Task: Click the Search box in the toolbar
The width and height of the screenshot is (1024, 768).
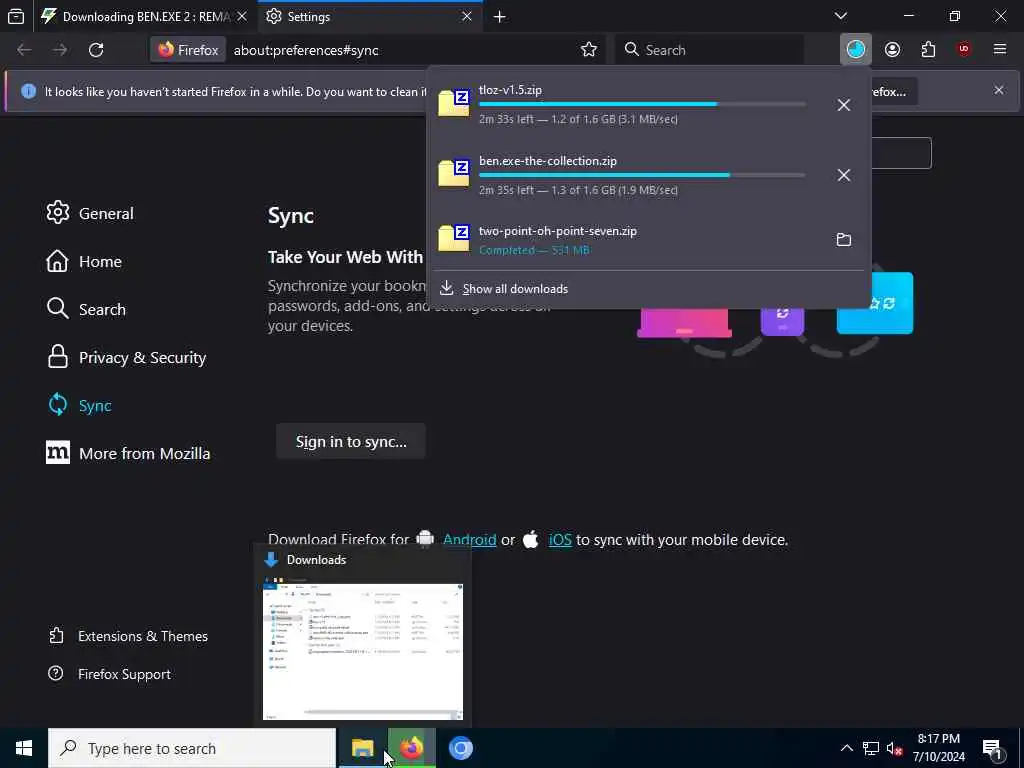Action: (x=710, y=50)
